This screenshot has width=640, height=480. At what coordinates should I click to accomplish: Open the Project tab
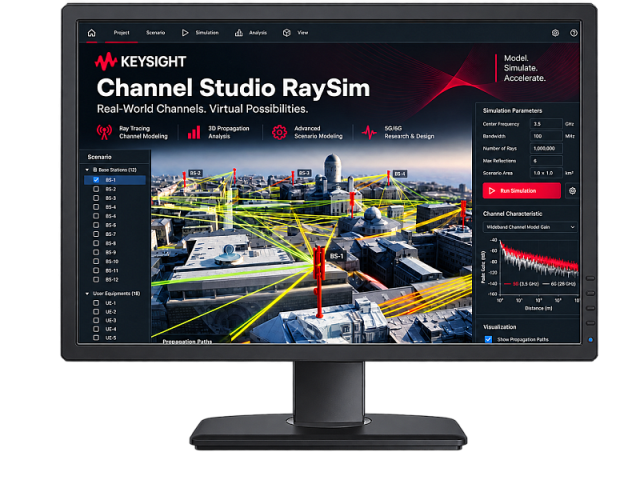click(121, 33)
